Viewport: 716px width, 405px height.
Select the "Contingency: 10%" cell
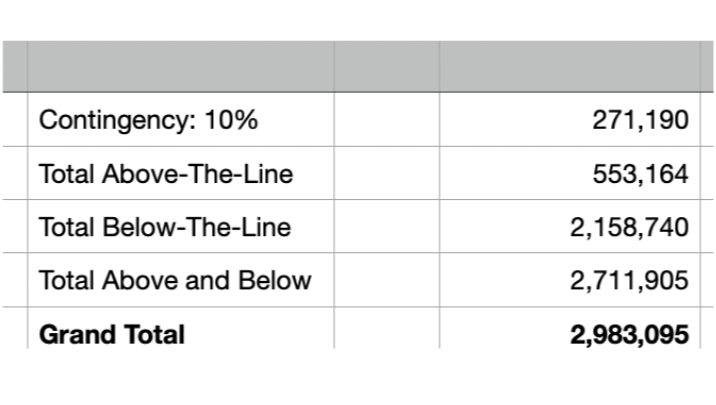[x=148, y=120]
